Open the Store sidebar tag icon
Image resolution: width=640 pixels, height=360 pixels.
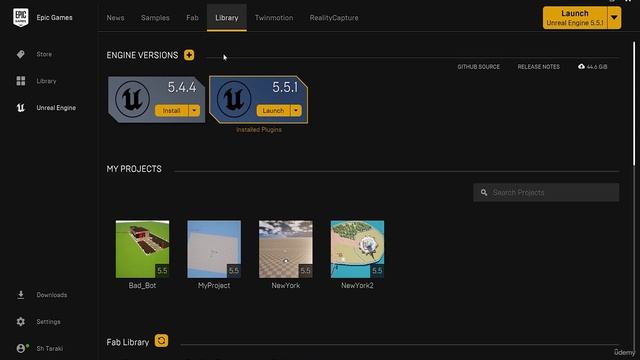click(x=20, y=54)
